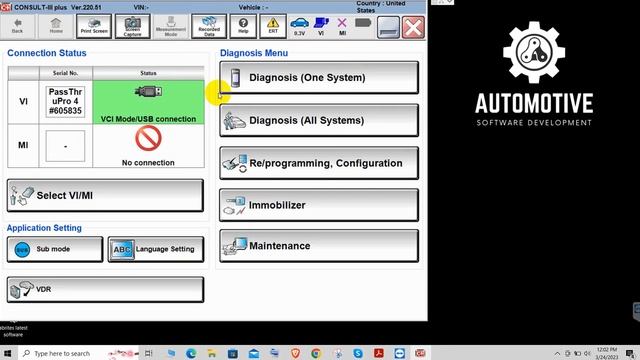Open Recorded Data from toolbar
640x360 pixels.
[x=209, y=27]
